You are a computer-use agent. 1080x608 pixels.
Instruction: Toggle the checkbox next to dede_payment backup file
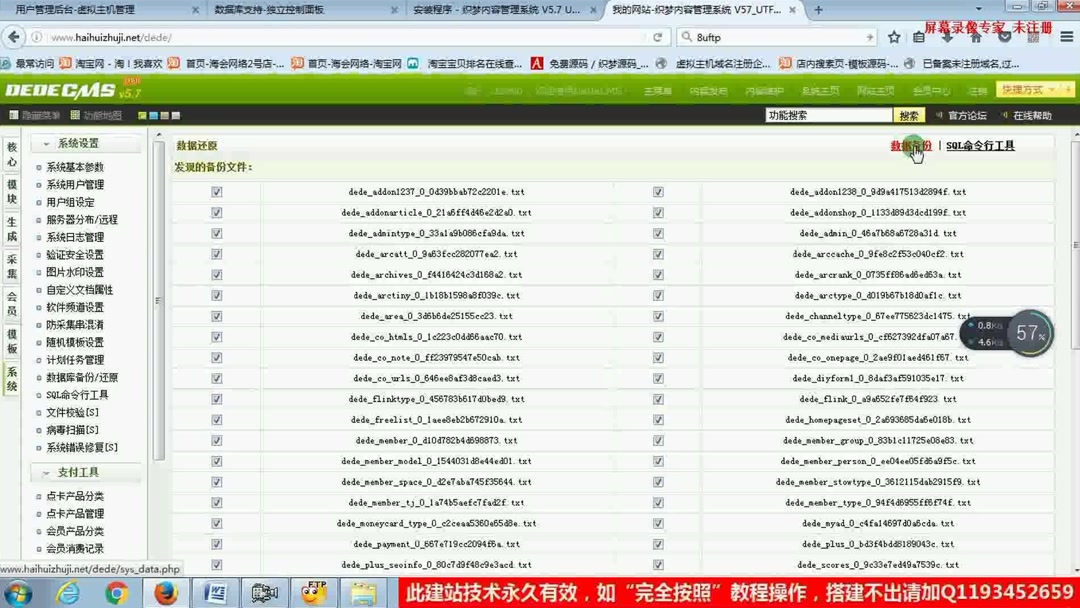pos(216,544)
